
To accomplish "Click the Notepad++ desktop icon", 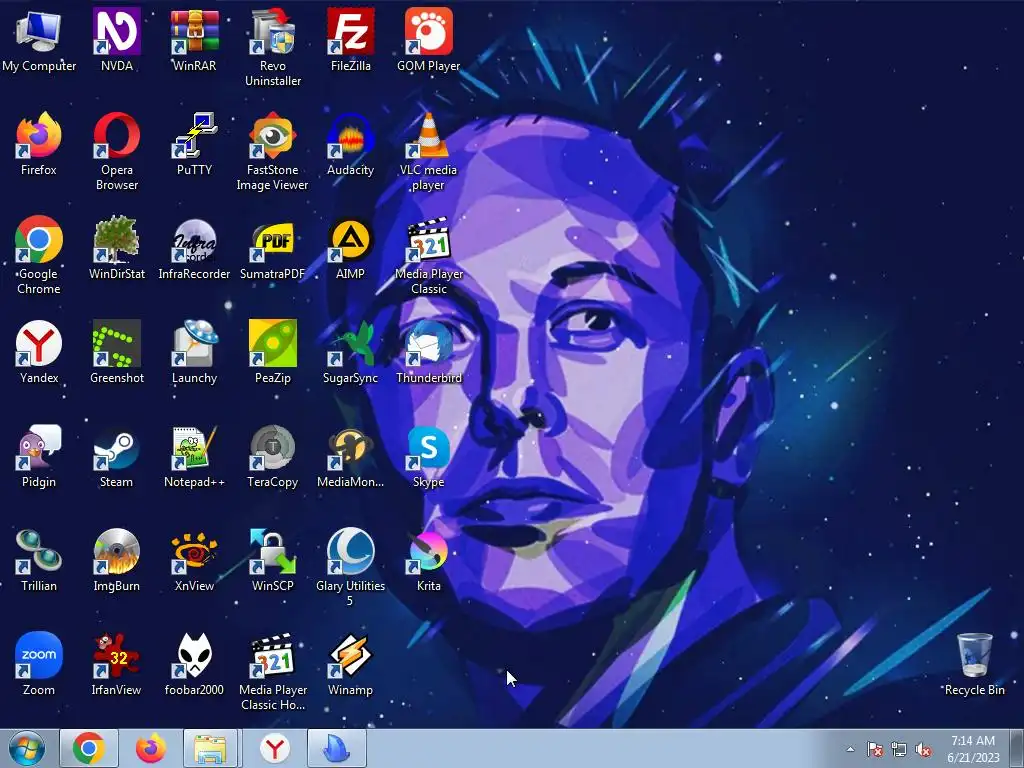I will (x=195, y=456).
